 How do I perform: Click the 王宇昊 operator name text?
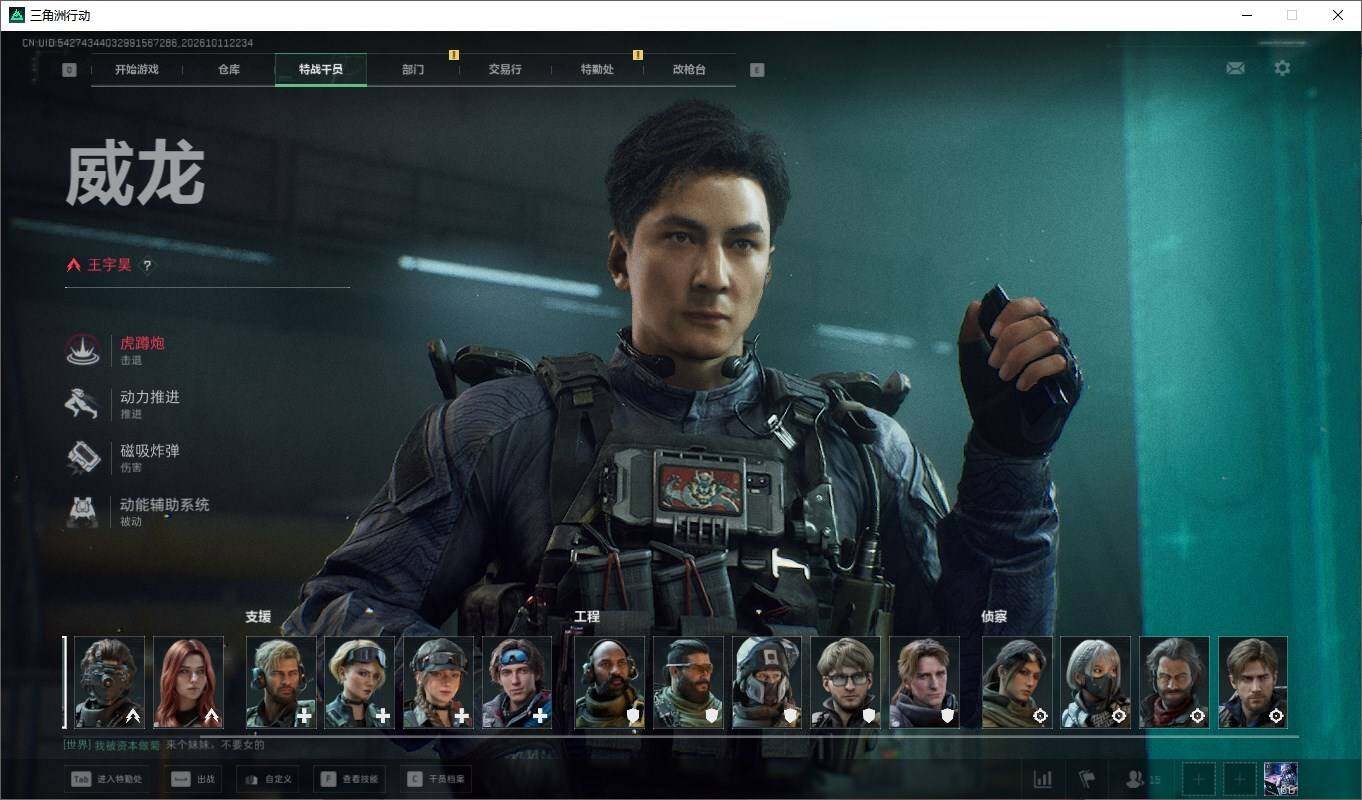pyautogui.click(x=109, y=265)
